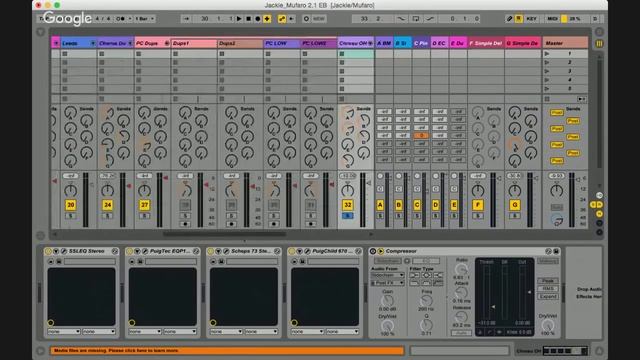Toggle track activator 24
Viewport: 640px width, 360px height.
tap(107, 205)
